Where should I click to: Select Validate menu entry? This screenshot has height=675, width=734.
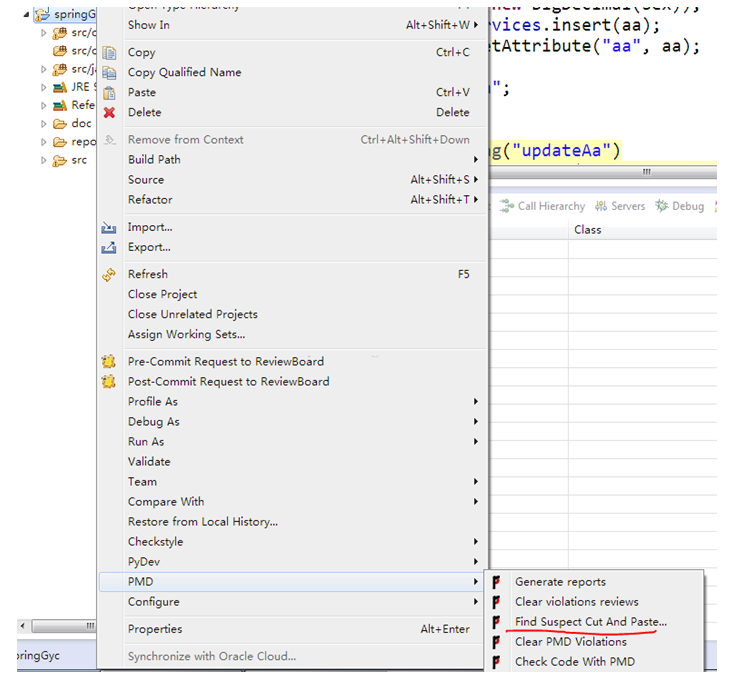point(292,462)
